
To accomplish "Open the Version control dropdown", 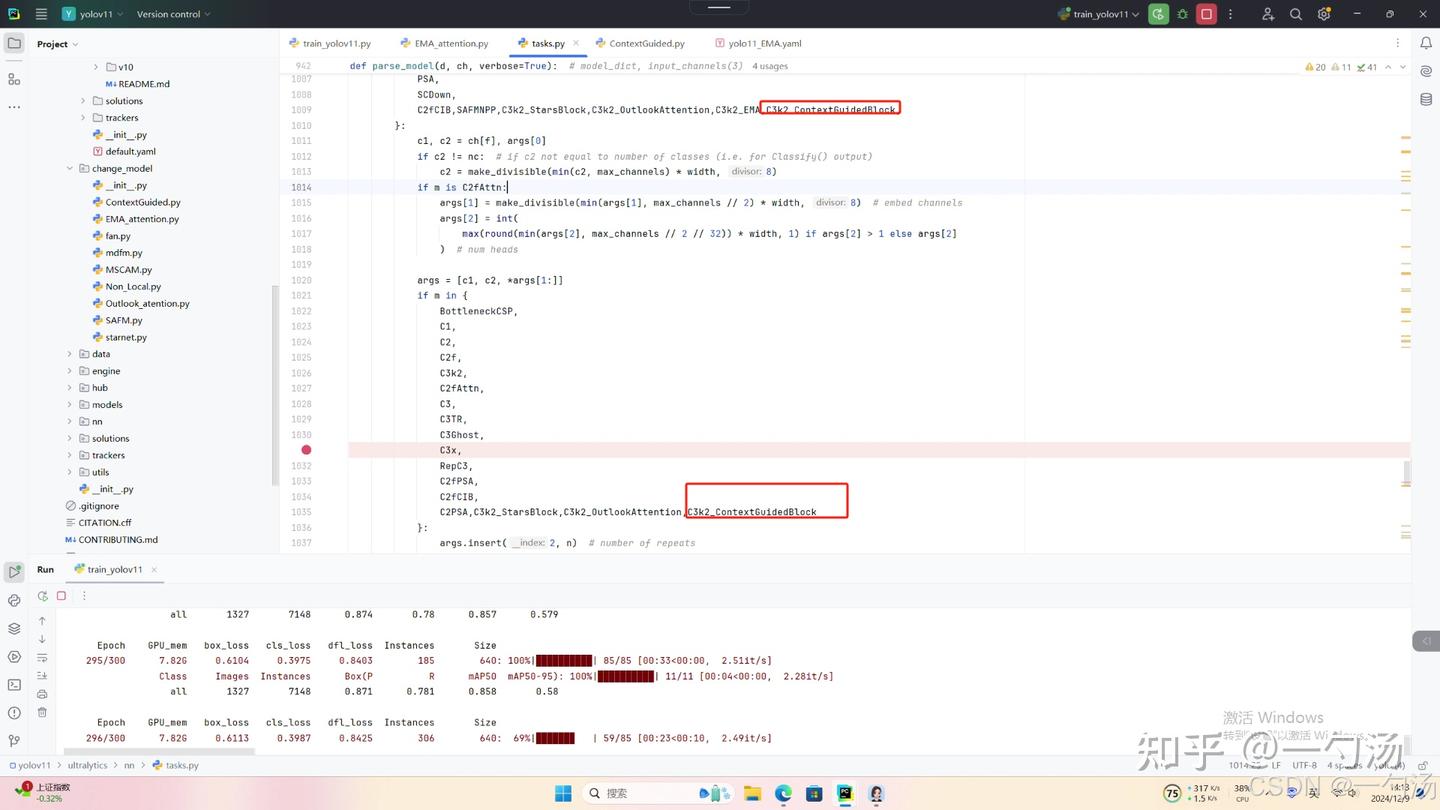I will click(x=173, y=14).
